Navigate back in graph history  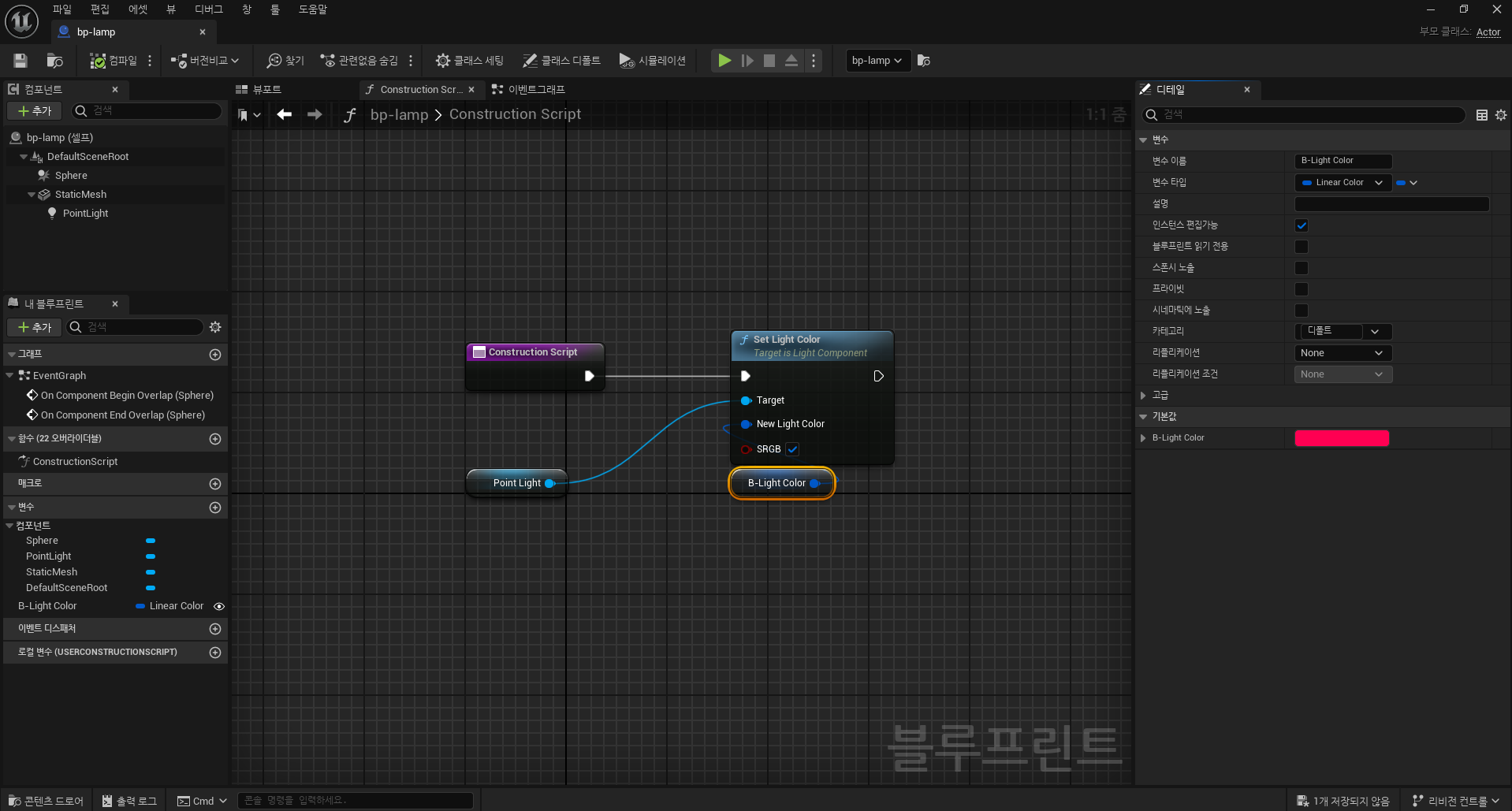[x=285, y=115]
